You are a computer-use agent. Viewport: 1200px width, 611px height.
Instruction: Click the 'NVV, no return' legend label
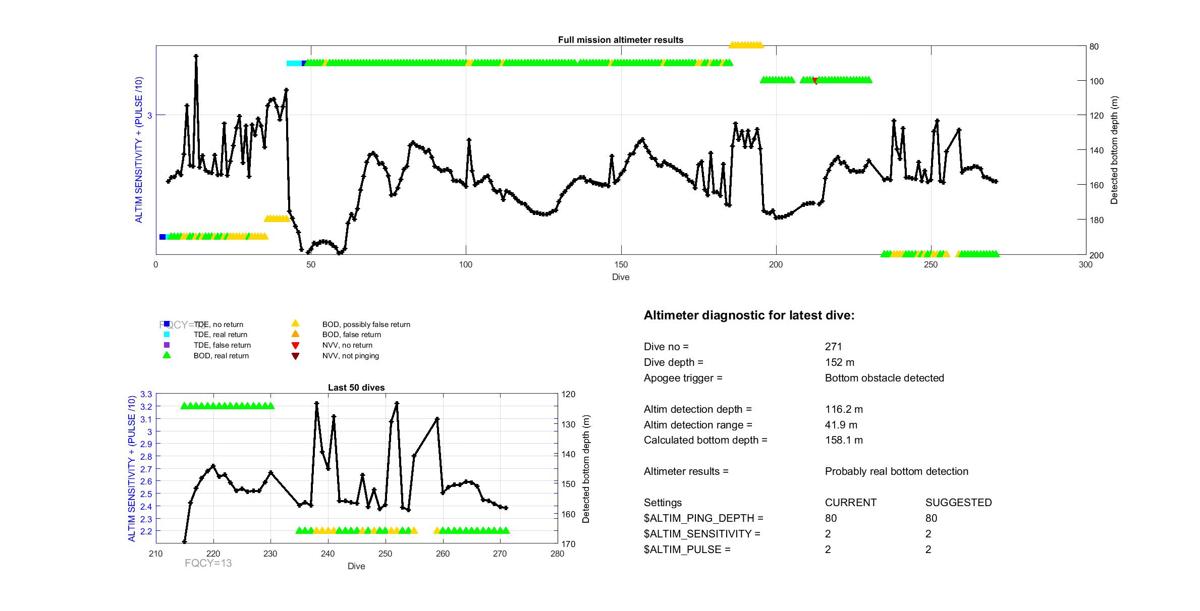click(348, 345)
